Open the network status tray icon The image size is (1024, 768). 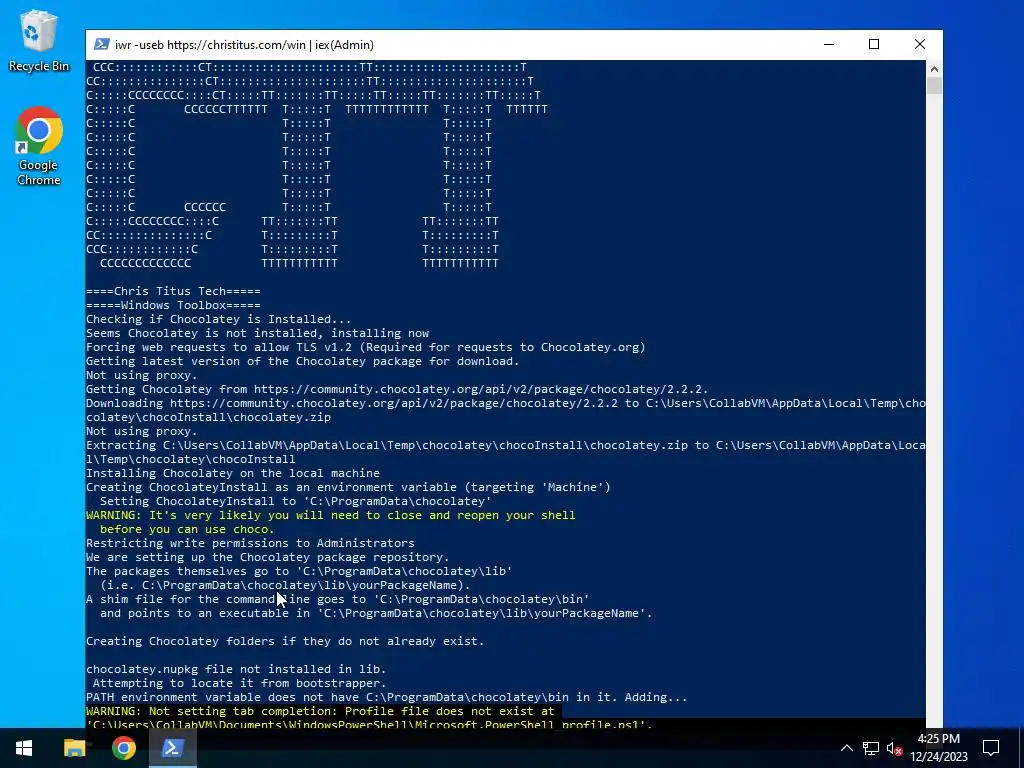click(871, 748)
